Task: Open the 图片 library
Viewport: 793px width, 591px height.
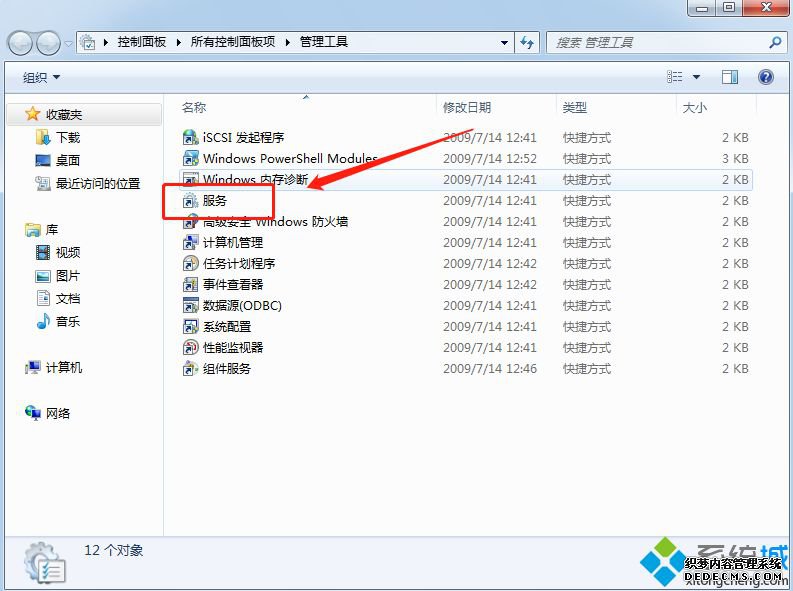Action: 68,276
